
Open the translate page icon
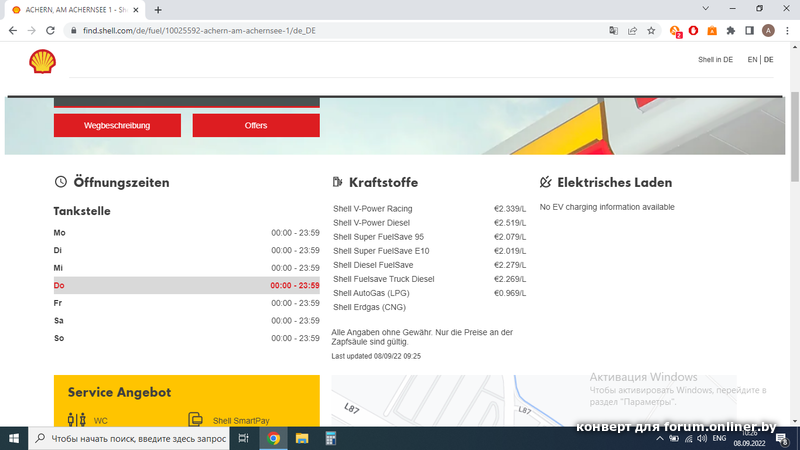(x=613, y=31)
